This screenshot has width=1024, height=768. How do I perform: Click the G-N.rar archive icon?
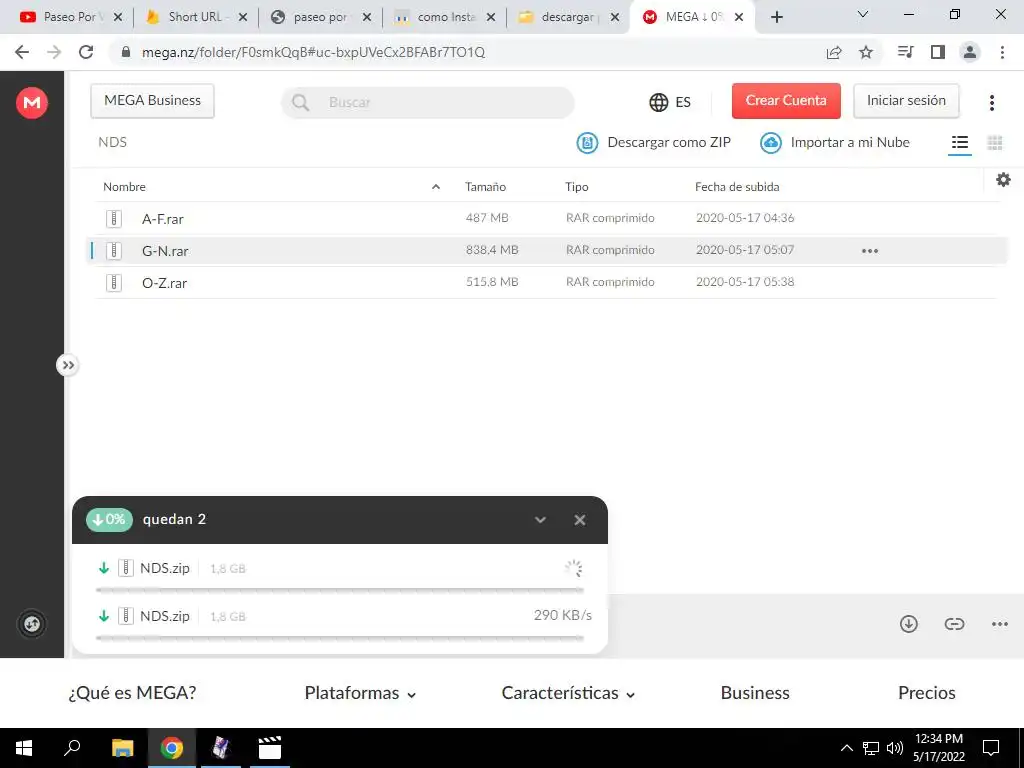click(x=114, y=250)
